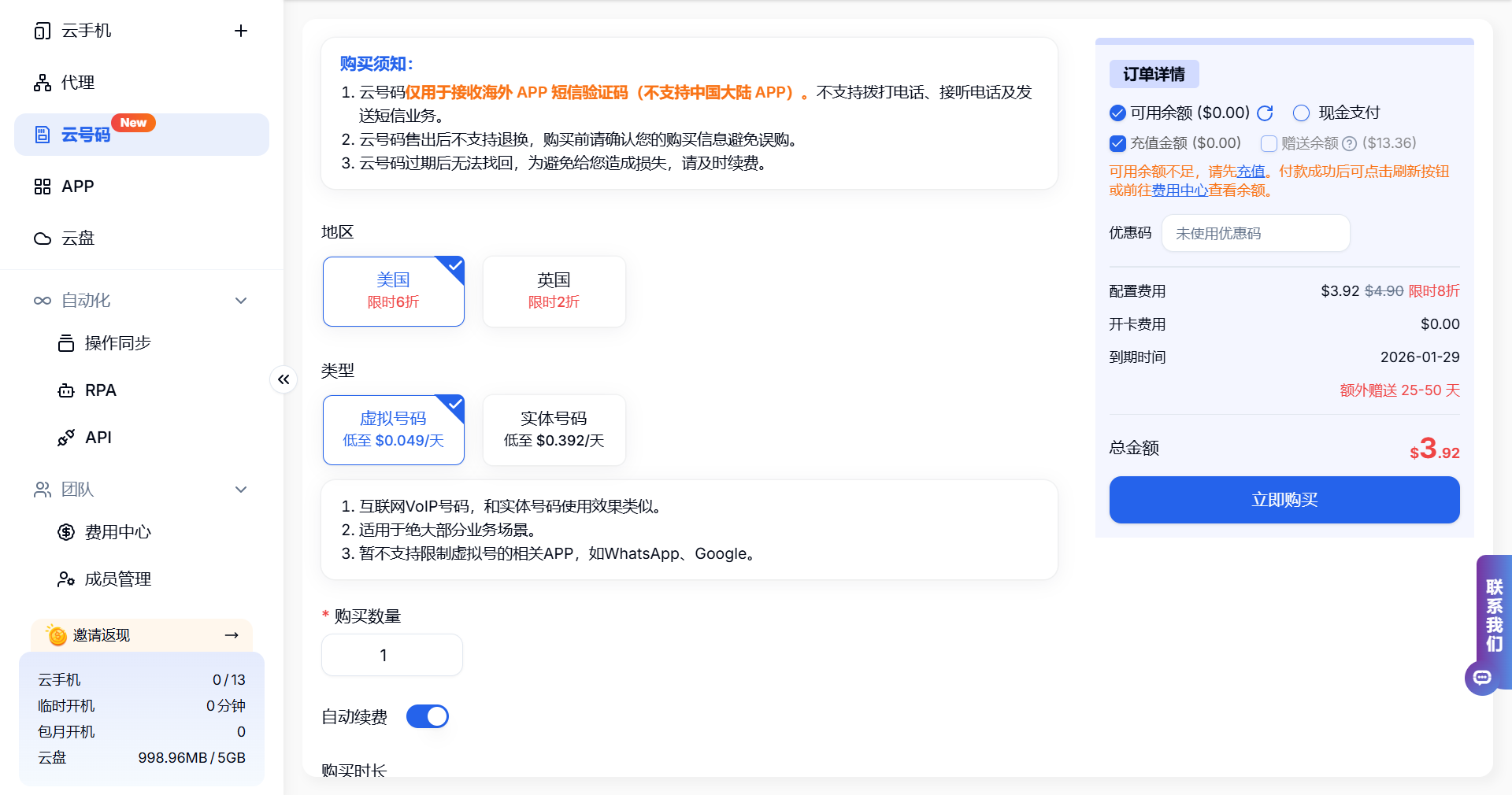Open the 联系我们 chat bubble icon
Viewport: 1512px width, 795px height.
click(1483, 678)
